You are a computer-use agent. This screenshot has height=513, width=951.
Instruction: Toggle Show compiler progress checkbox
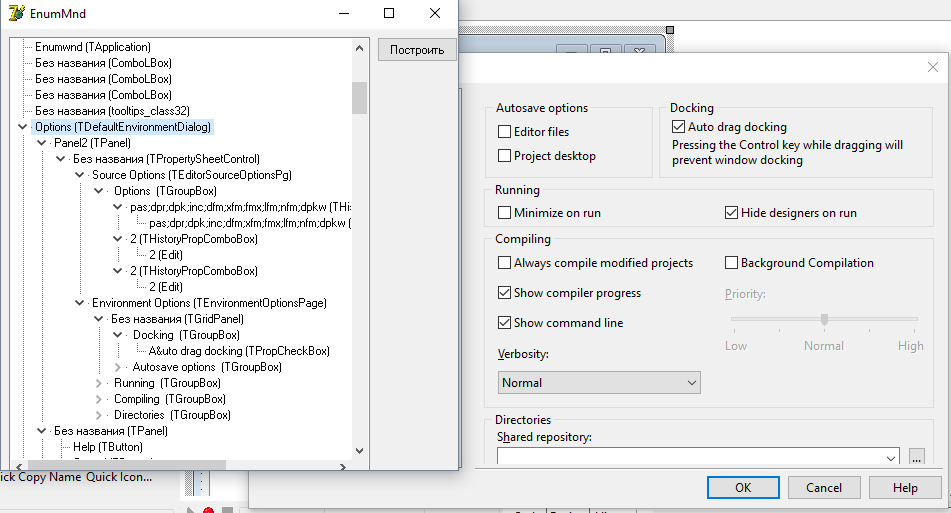click(x=504, y=293)
